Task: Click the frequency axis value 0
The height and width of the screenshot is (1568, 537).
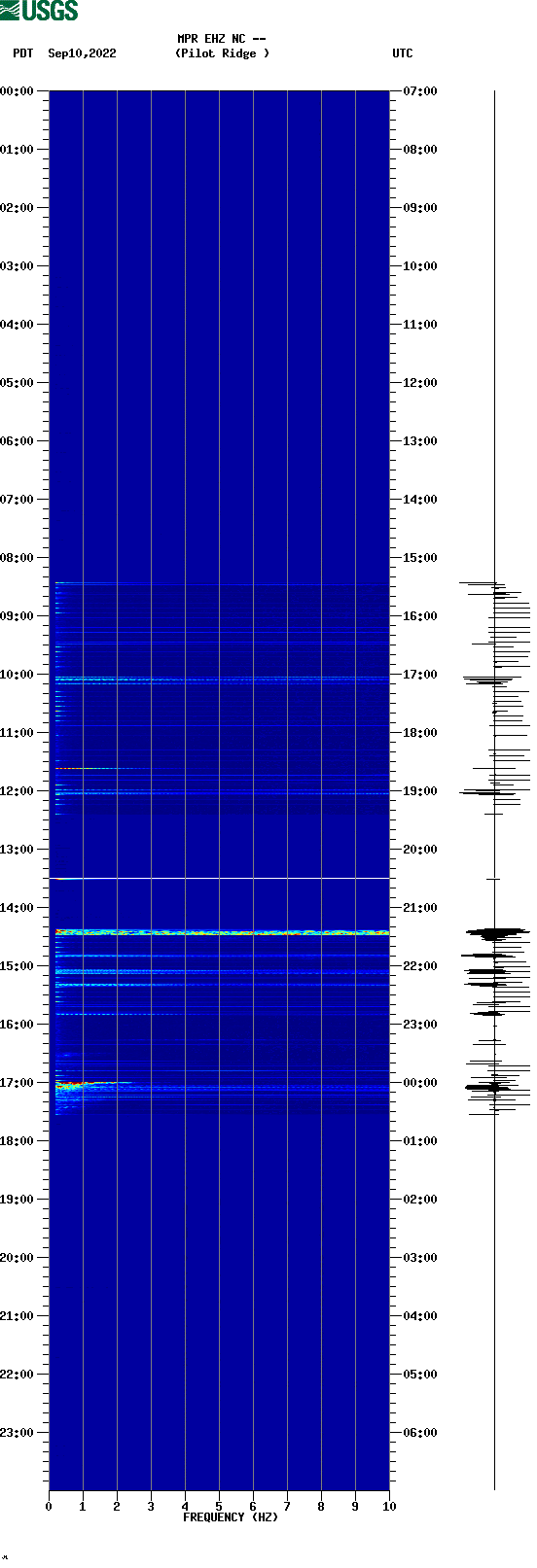Action: pos(49,1507)
